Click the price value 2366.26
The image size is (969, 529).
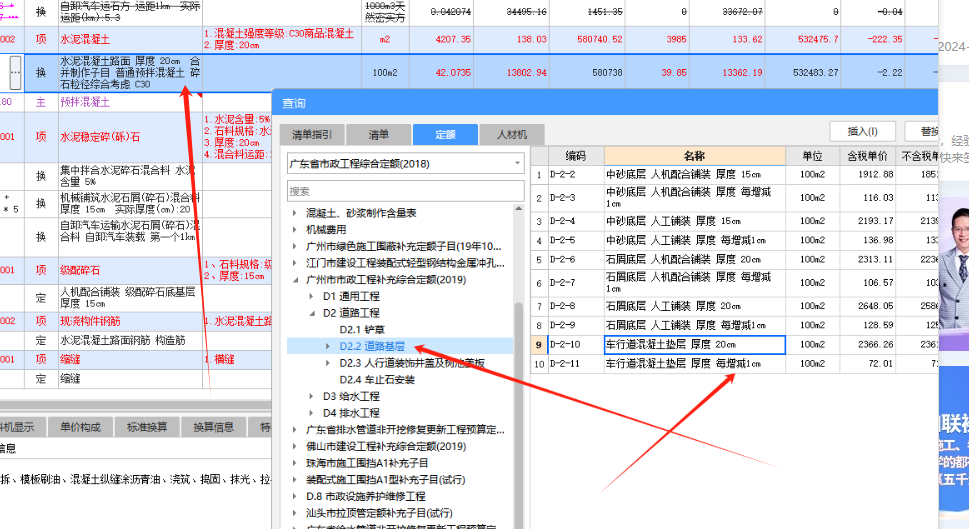pos(876,344)
